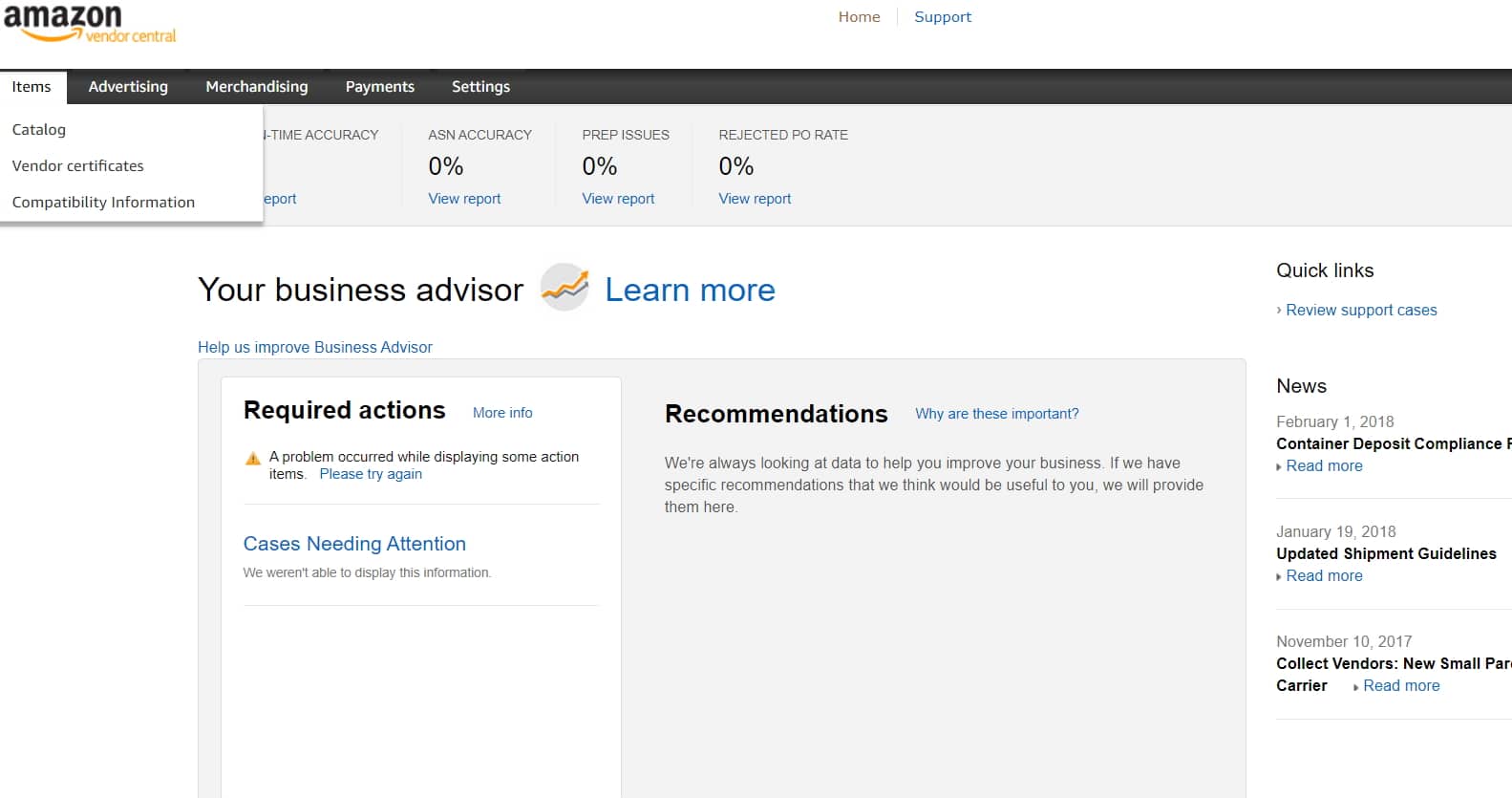
Task: Click the November 10, 2017 date
Action: pos(1344,641)
